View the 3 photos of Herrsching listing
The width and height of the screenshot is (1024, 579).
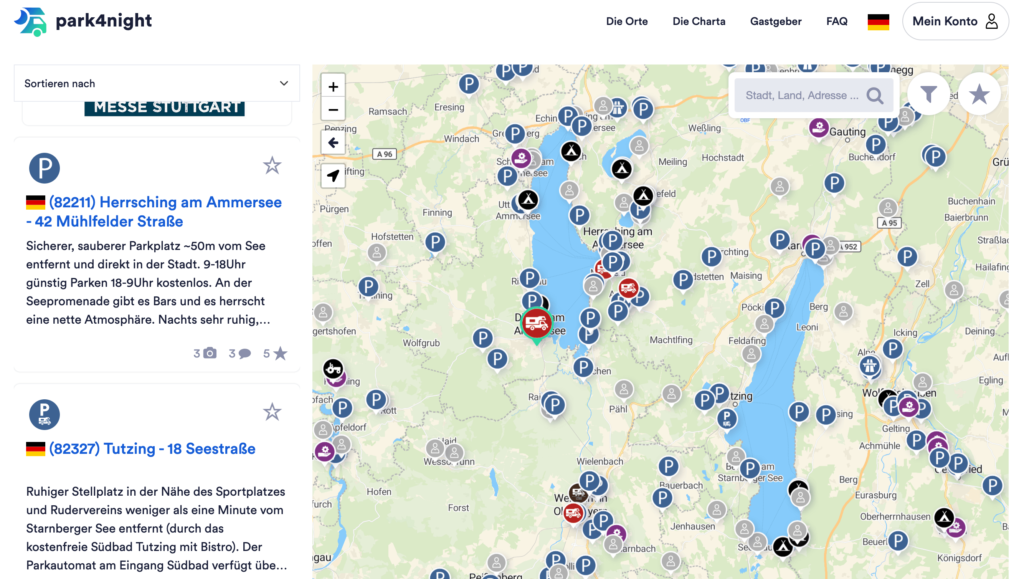pos(204,353)
